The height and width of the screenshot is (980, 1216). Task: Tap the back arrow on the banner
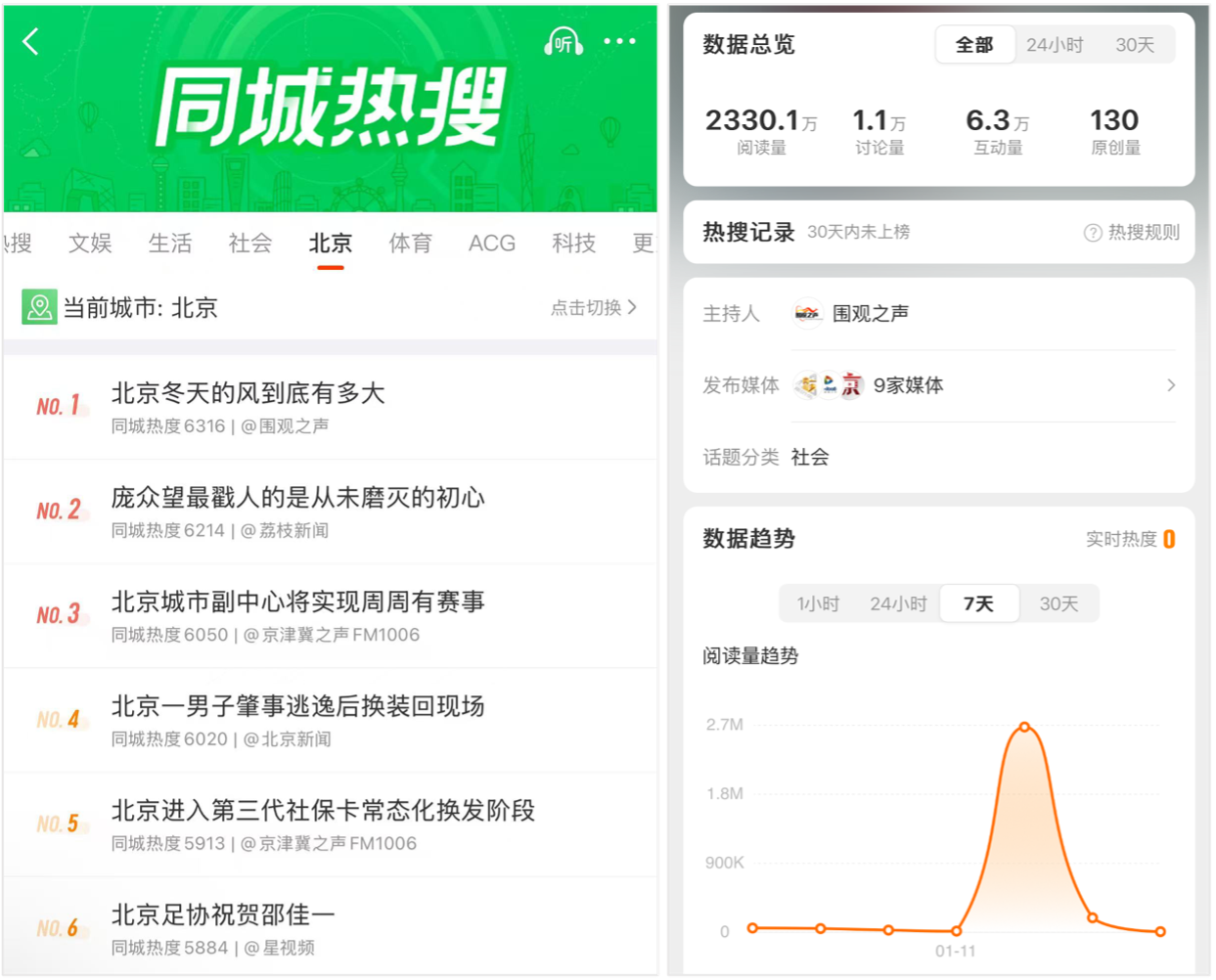(29, 41)
